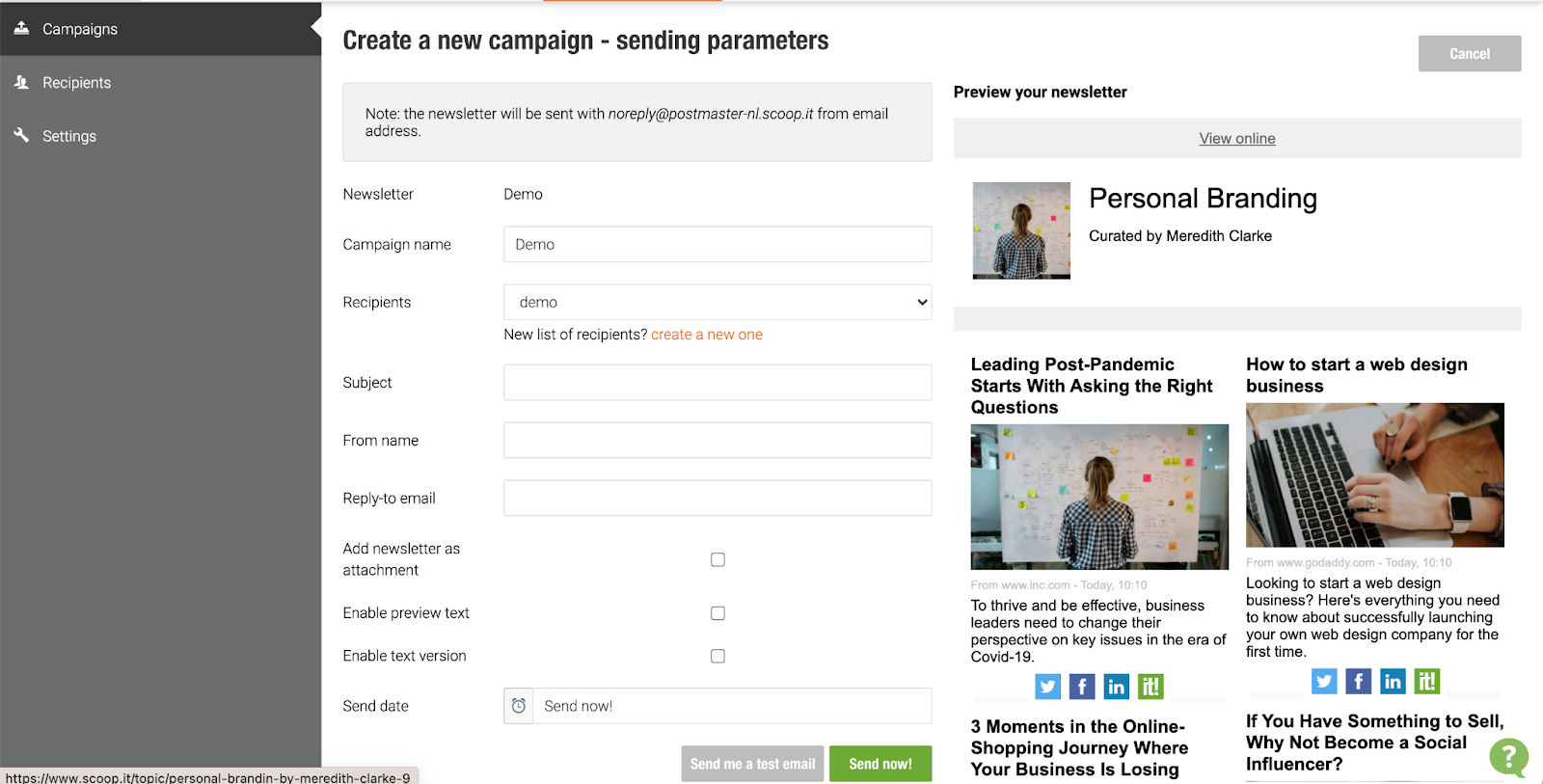
Task: Click into the Subject input field
Action: point(717,383)
